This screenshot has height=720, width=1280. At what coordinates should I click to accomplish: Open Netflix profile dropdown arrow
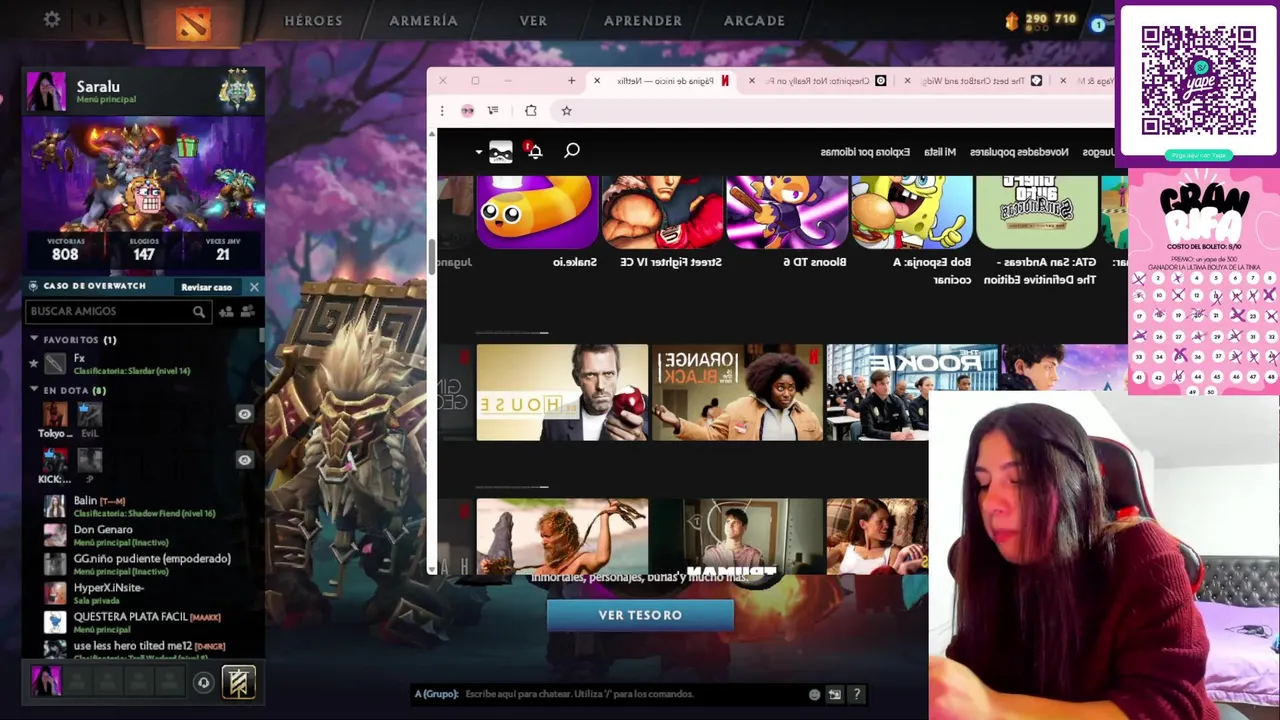[479, 152]
